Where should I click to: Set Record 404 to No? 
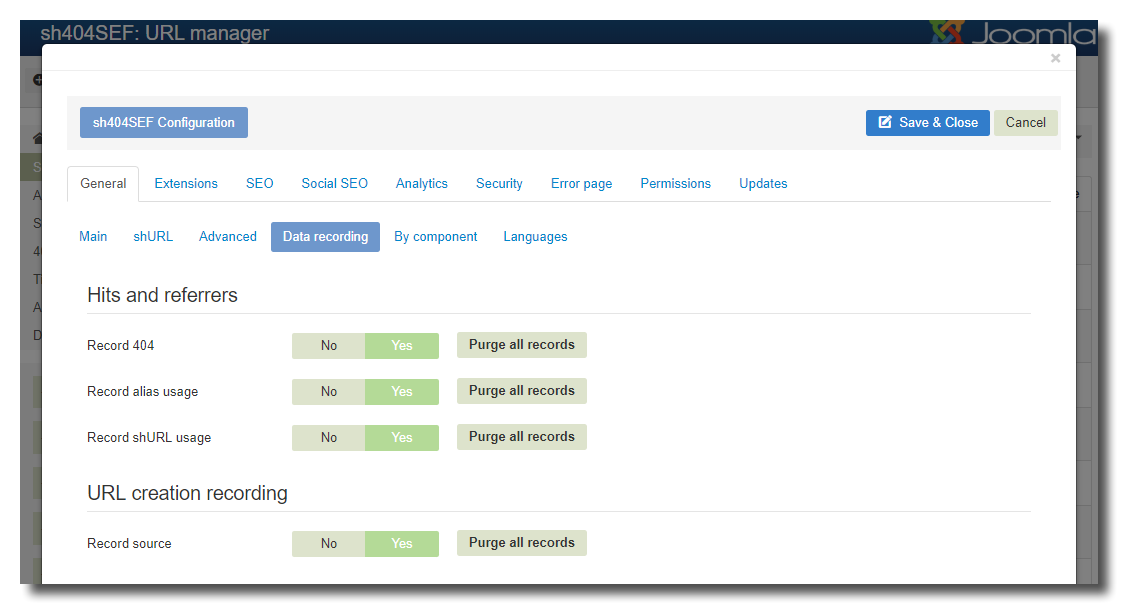[x=329, y=346]
